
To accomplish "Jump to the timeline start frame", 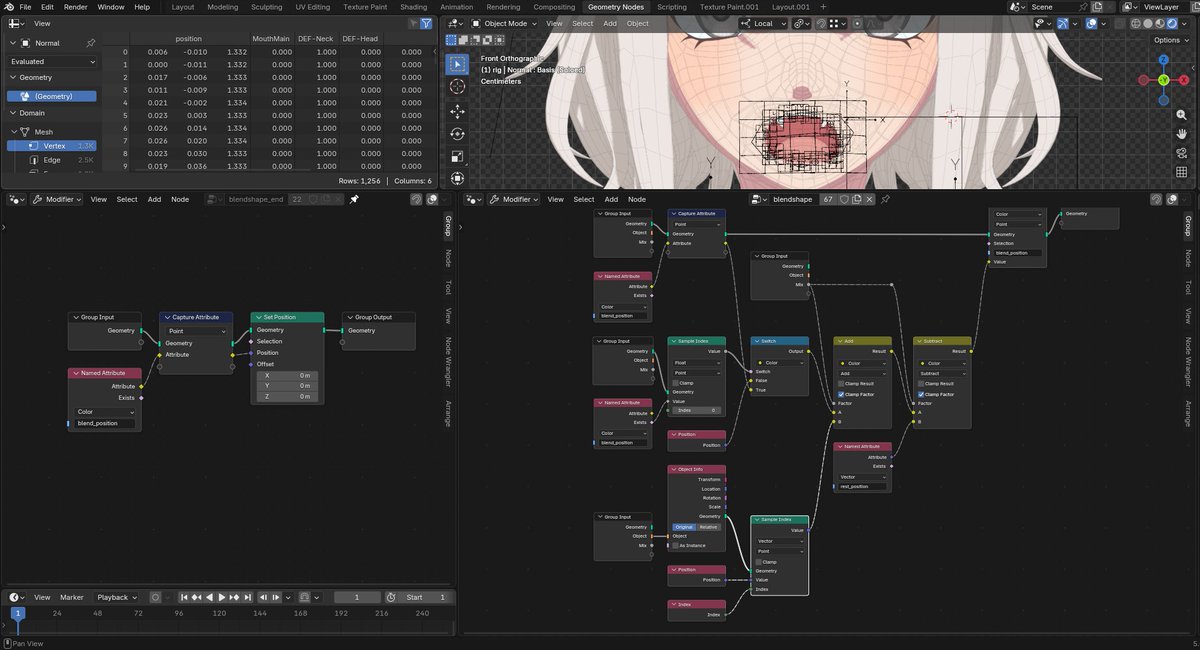I will point(184,597).
